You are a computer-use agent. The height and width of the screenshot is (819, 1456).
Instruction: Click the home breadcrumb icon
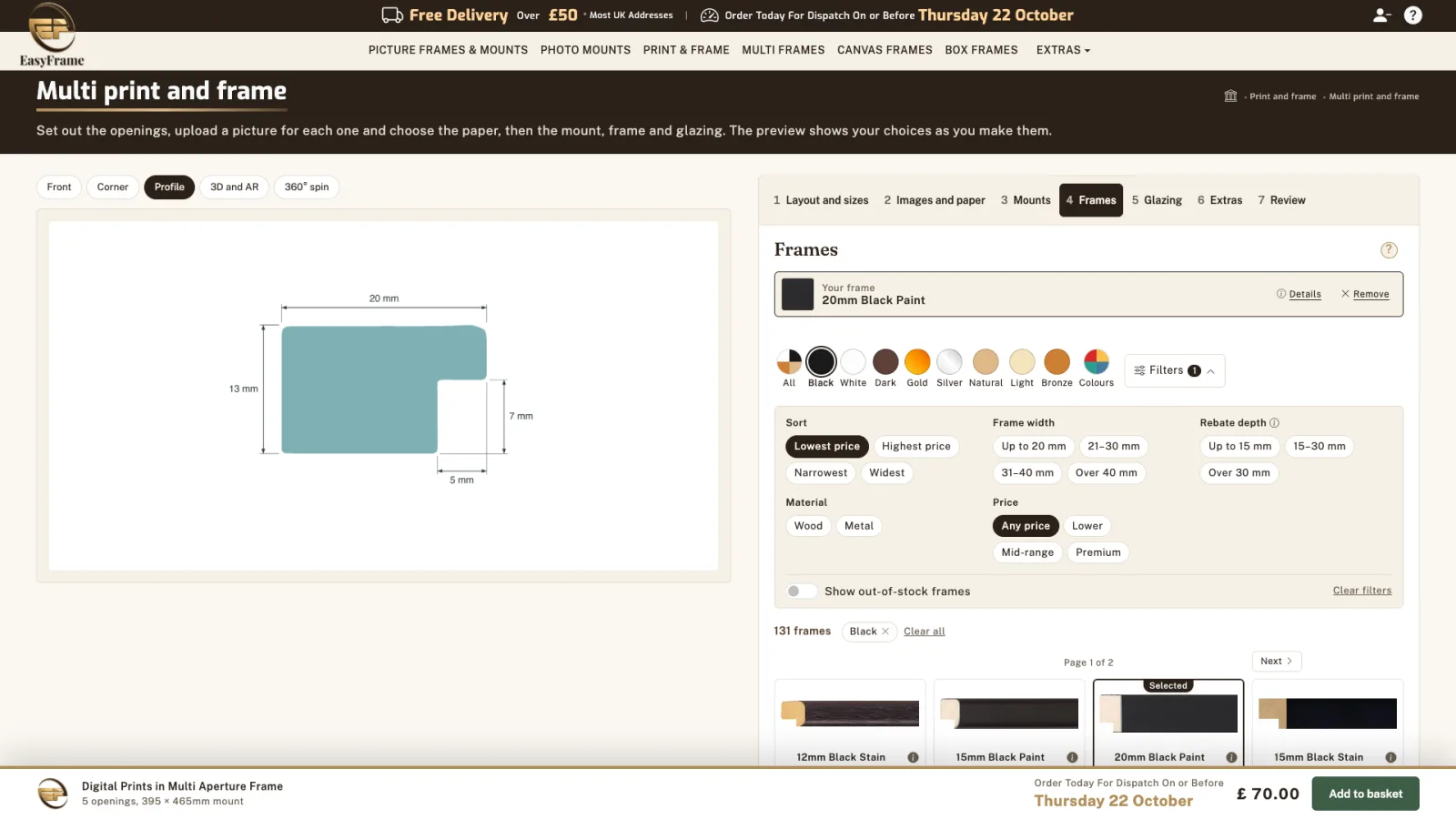click(x=1230, y=96)
